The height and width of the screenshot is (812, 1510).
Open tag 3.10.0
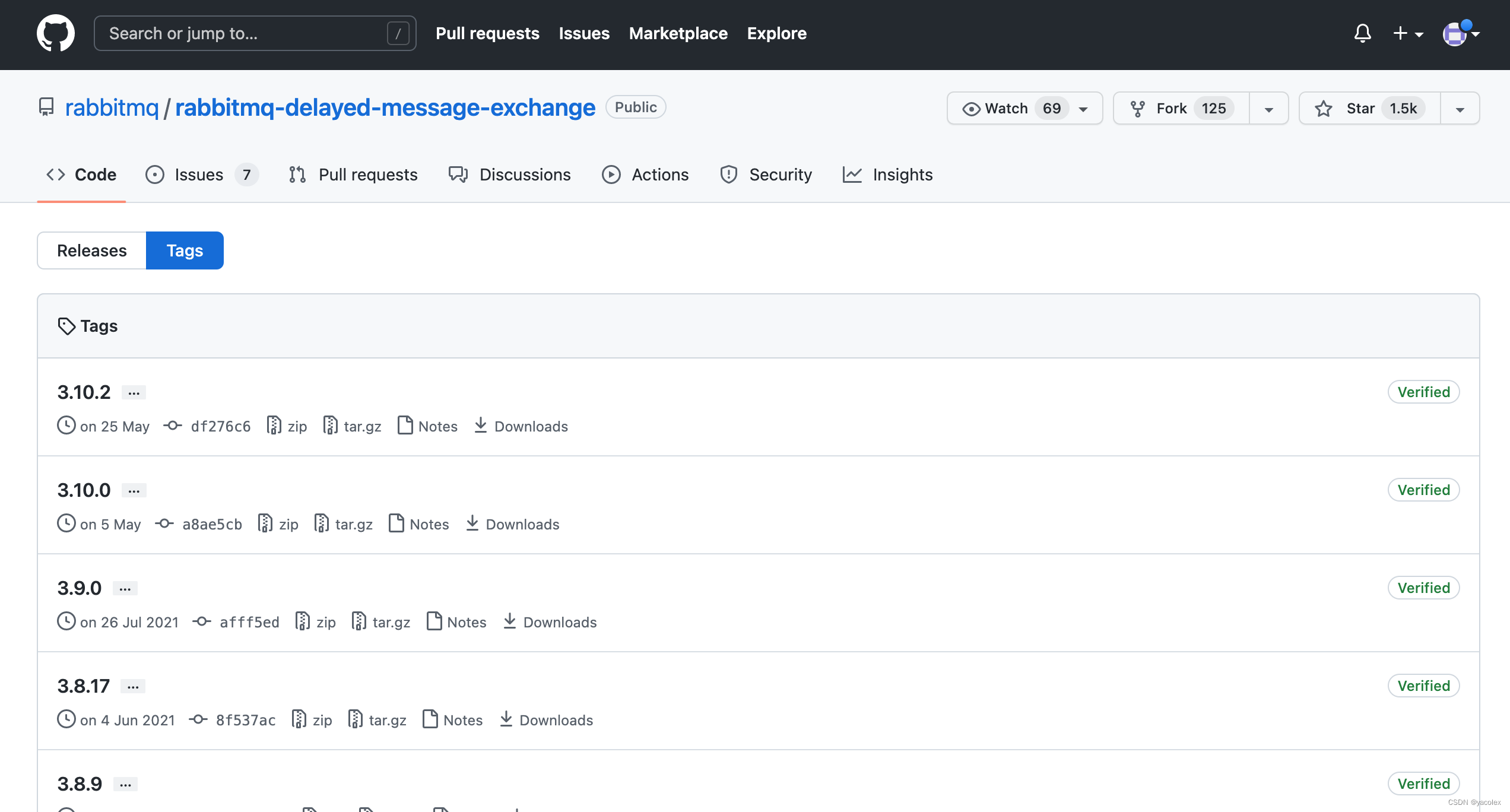coord(84,490)
